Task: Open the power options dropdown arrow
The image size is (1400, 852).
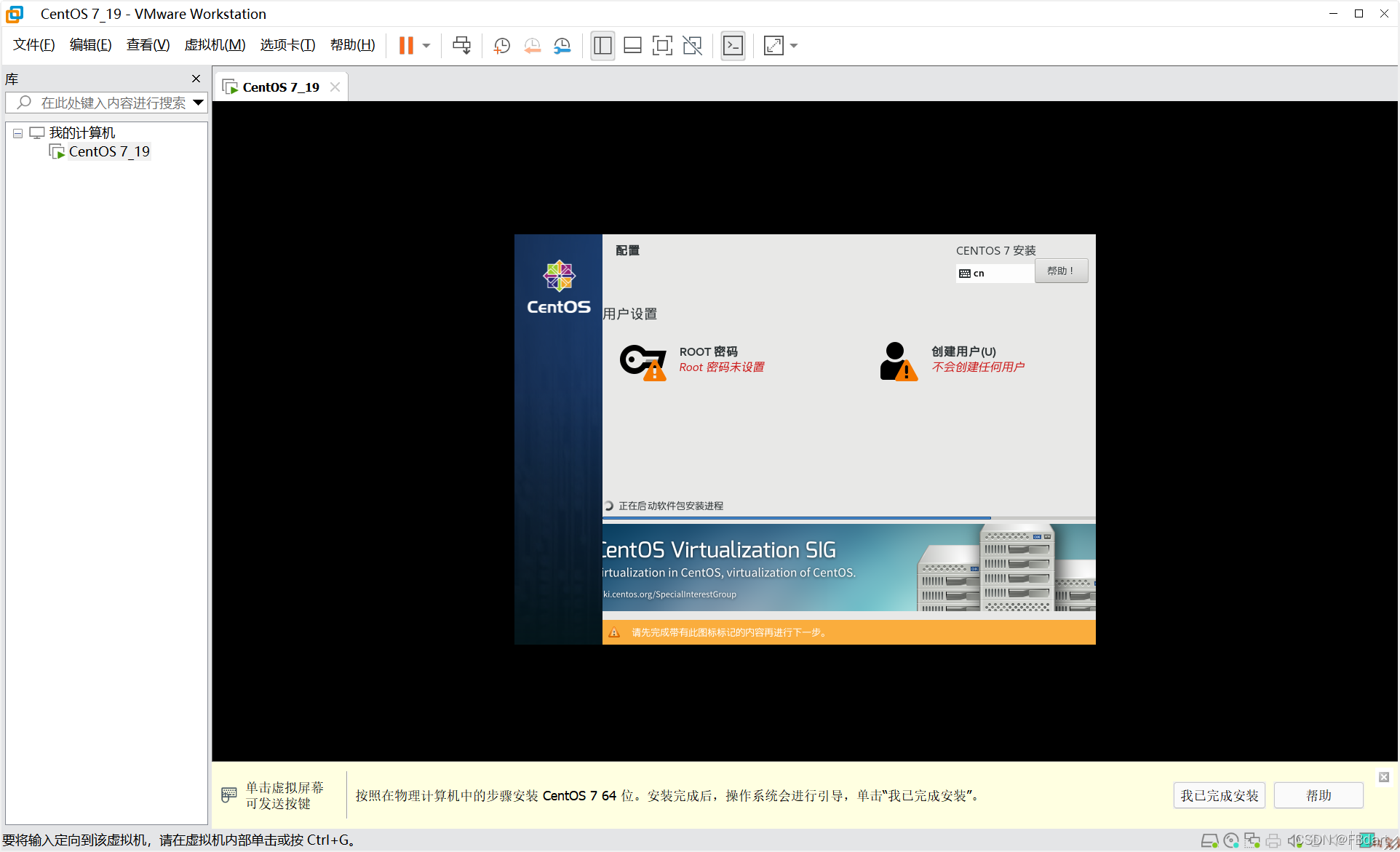Action: pos(426,46)
